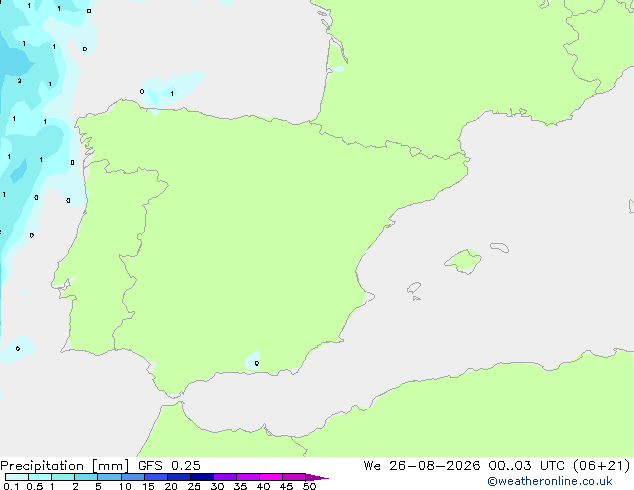Click the '0' value off Spain's north coast
The height and width of the screenshot is (490, 634).
(x=142, y=91)
